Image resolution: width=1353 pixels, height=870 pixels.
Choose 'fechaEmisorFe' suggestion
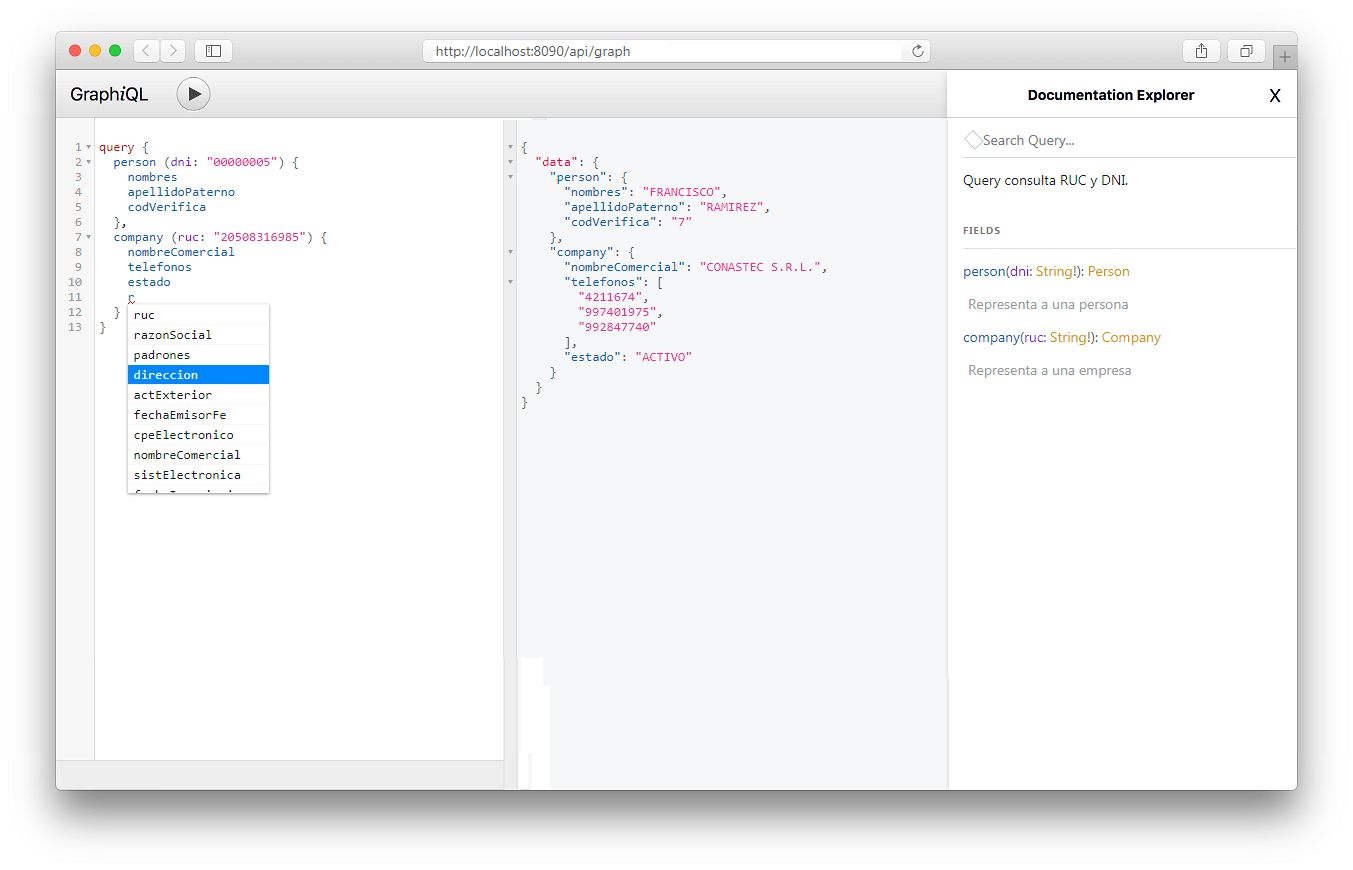pyautogui.click(x=198, y=415)
